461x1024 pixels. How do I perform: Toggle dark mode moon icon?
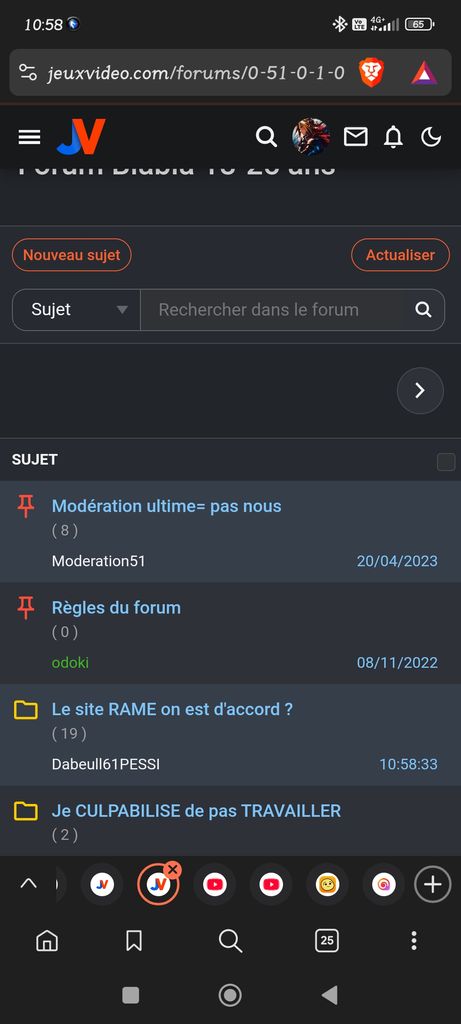(x=431, y=137)
